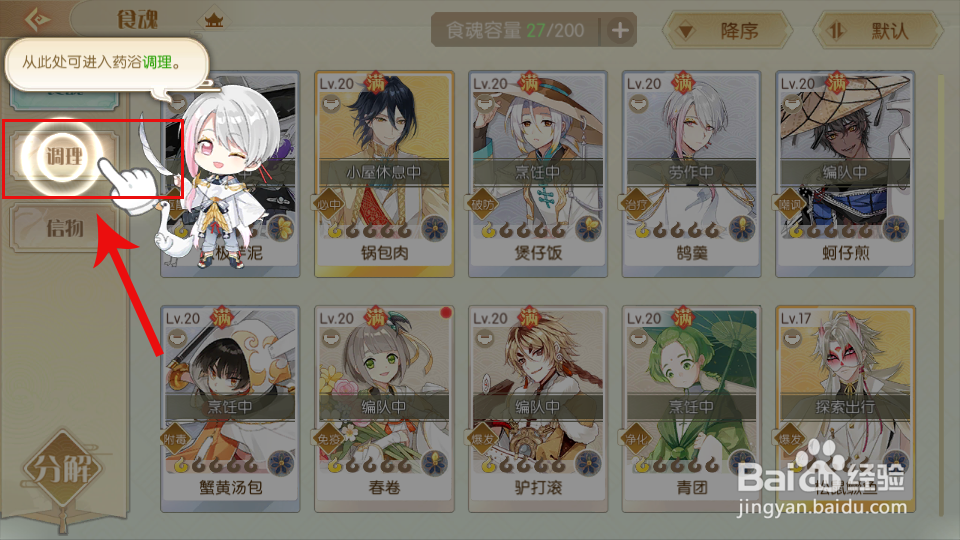
Task: Open the 降序 sort order dropdown
Action: (x=727, y=30)
